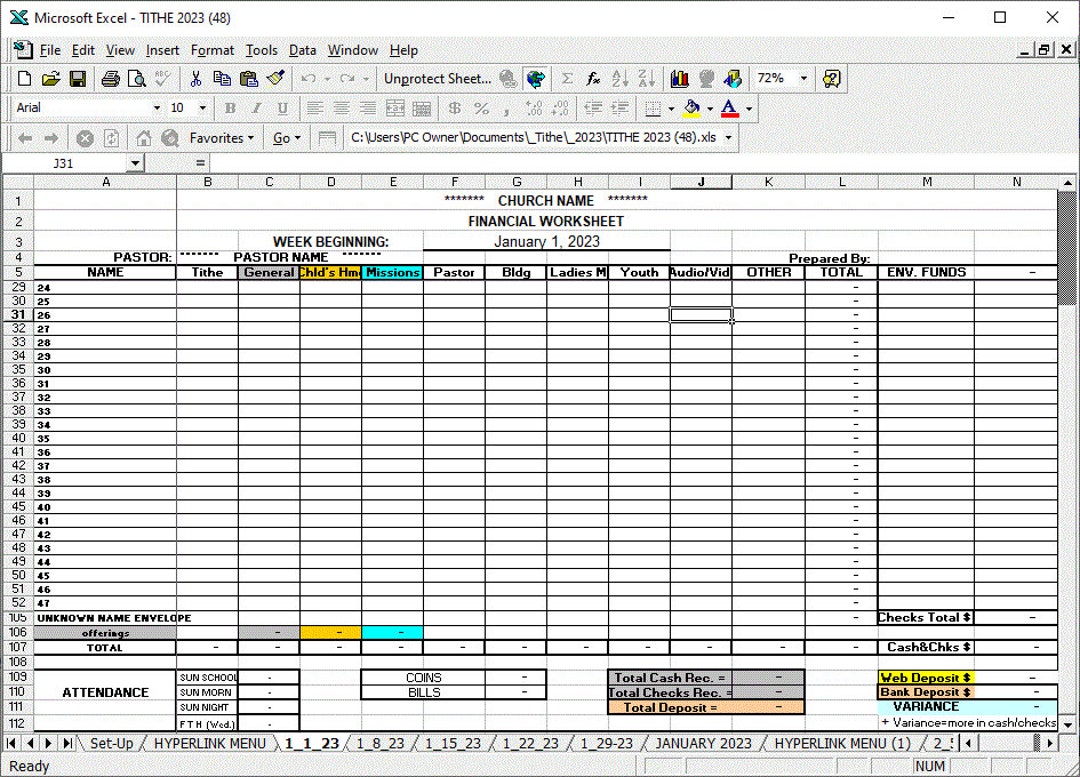This screenshot has width=1080, height=777.
Task: Click the Unprotect Sheet button
Action: pyautogui.click(x=438, y=78)
